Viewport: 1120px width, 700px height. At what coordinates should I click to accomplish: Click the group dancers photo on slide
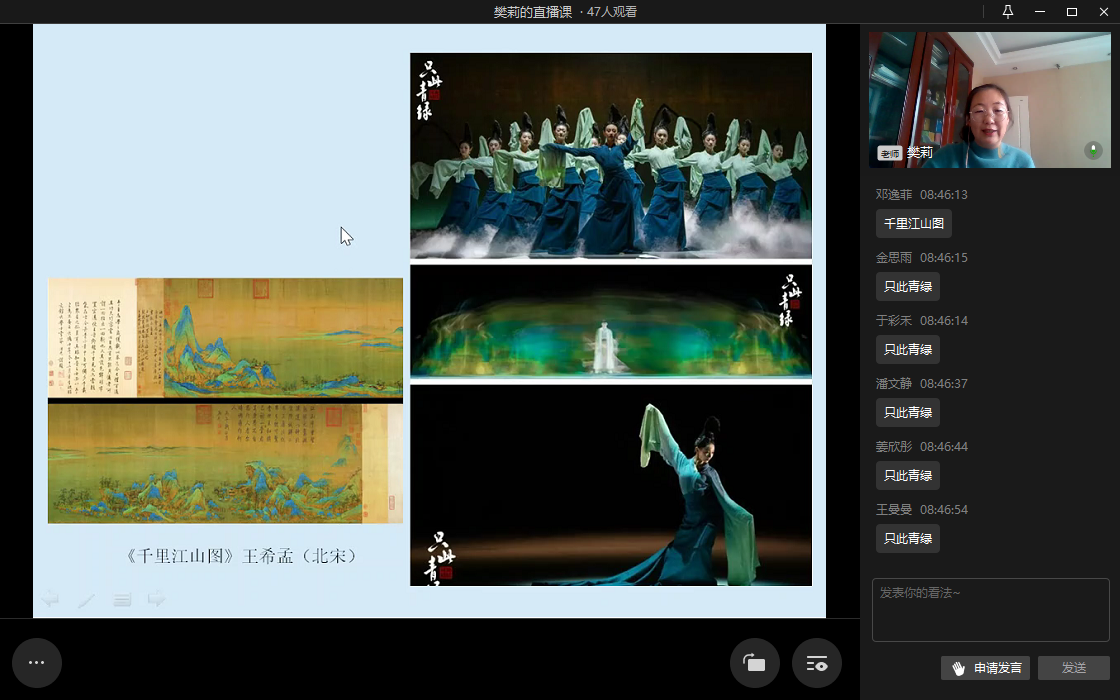click(611, 156)
